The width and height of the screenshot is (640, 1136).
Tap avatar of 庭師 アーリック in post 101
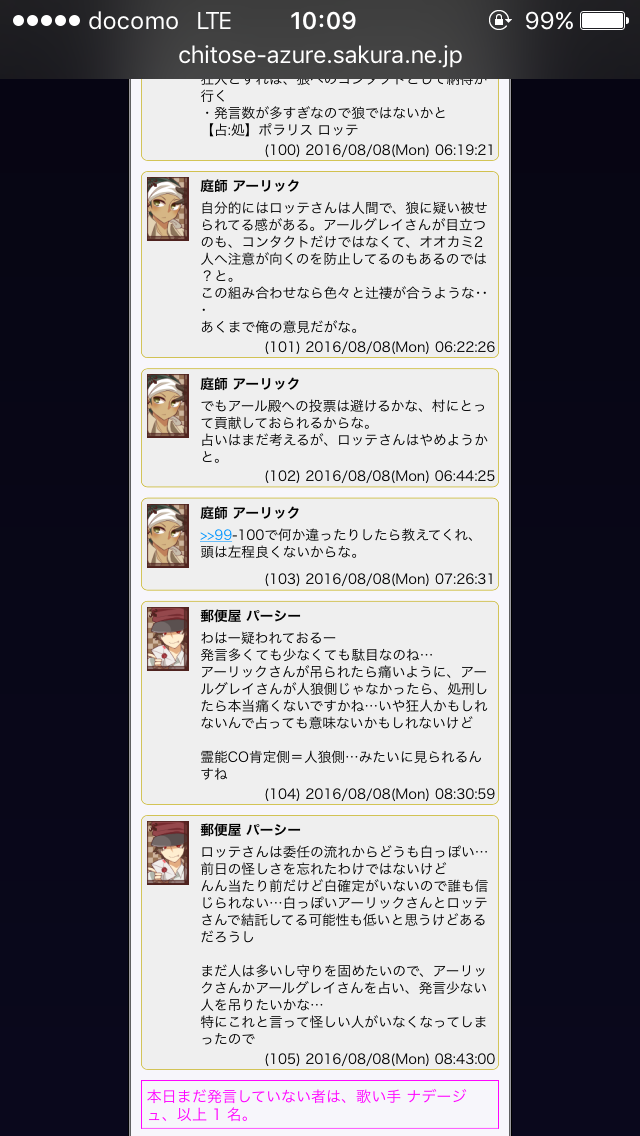tap(168, 209)
